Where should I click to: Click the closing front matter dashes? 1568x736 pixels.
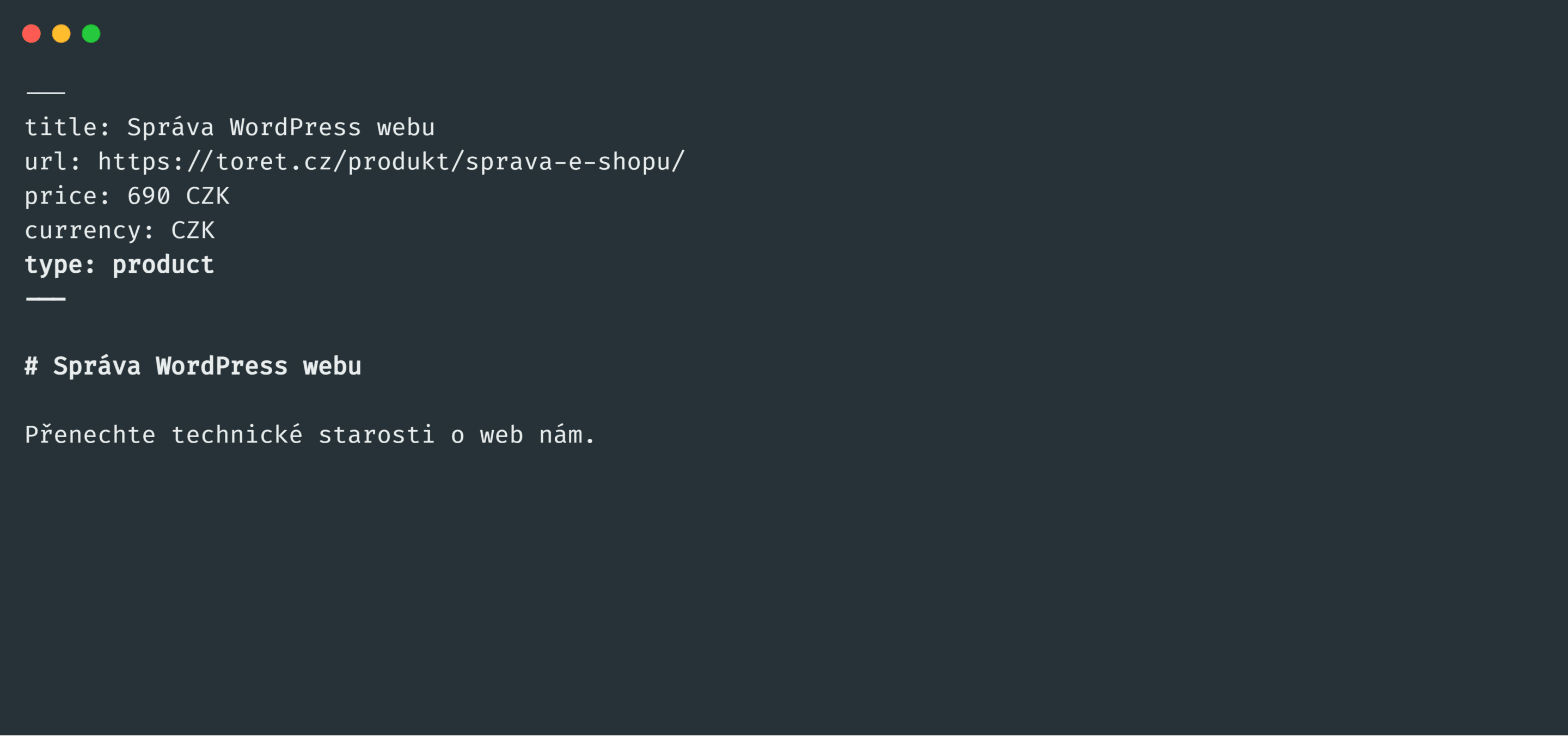click(46, 299)
